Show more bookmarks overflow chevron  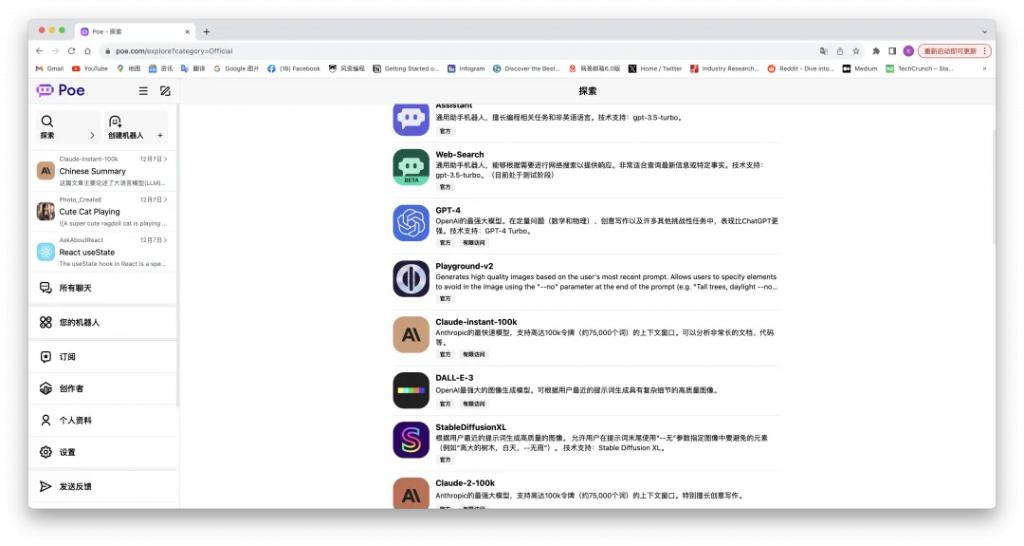click(x=984, y=69)
